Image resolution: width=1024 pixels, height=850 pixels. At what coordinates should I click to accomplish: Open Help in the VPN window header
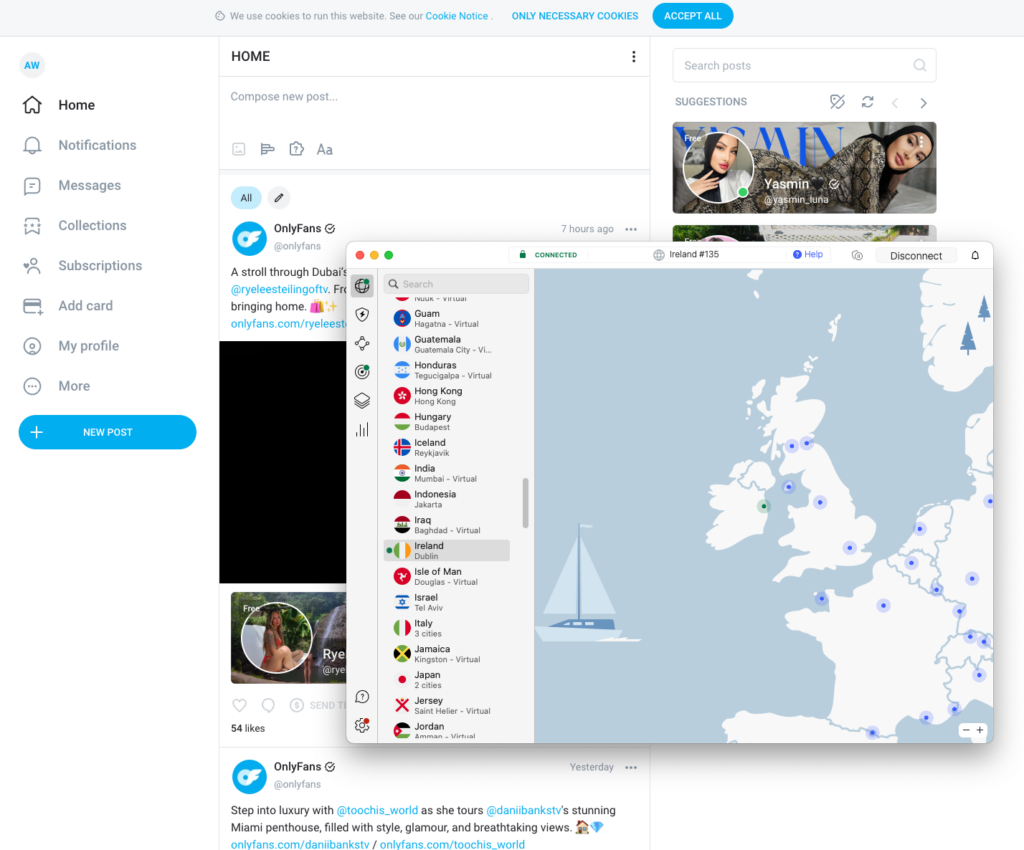point(808,255)
